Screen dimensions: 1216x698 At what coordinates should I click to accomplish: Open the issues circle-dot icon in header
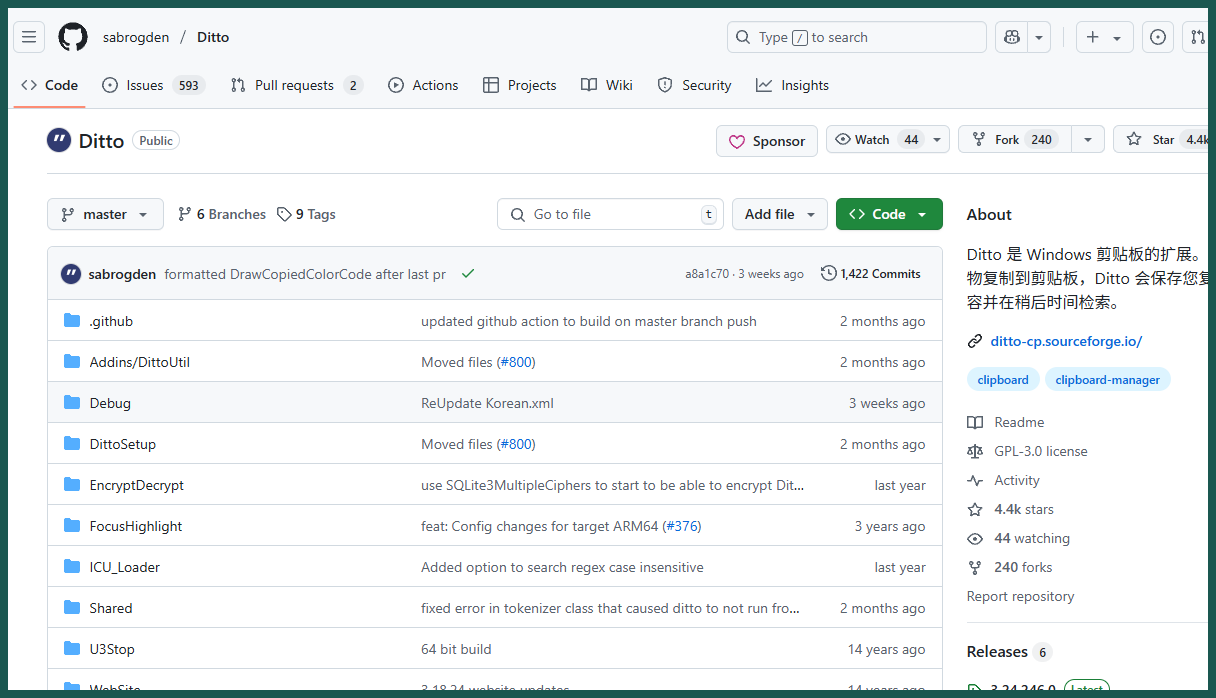click(1158, 37)
